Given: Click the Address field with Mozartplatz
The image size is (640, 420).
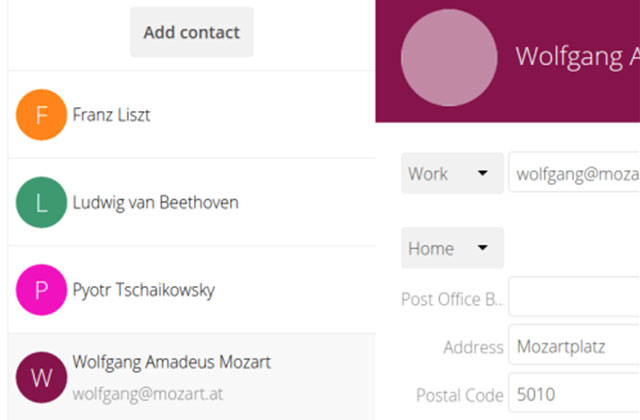Looking at the screenshot, I should tap(574, 347).
